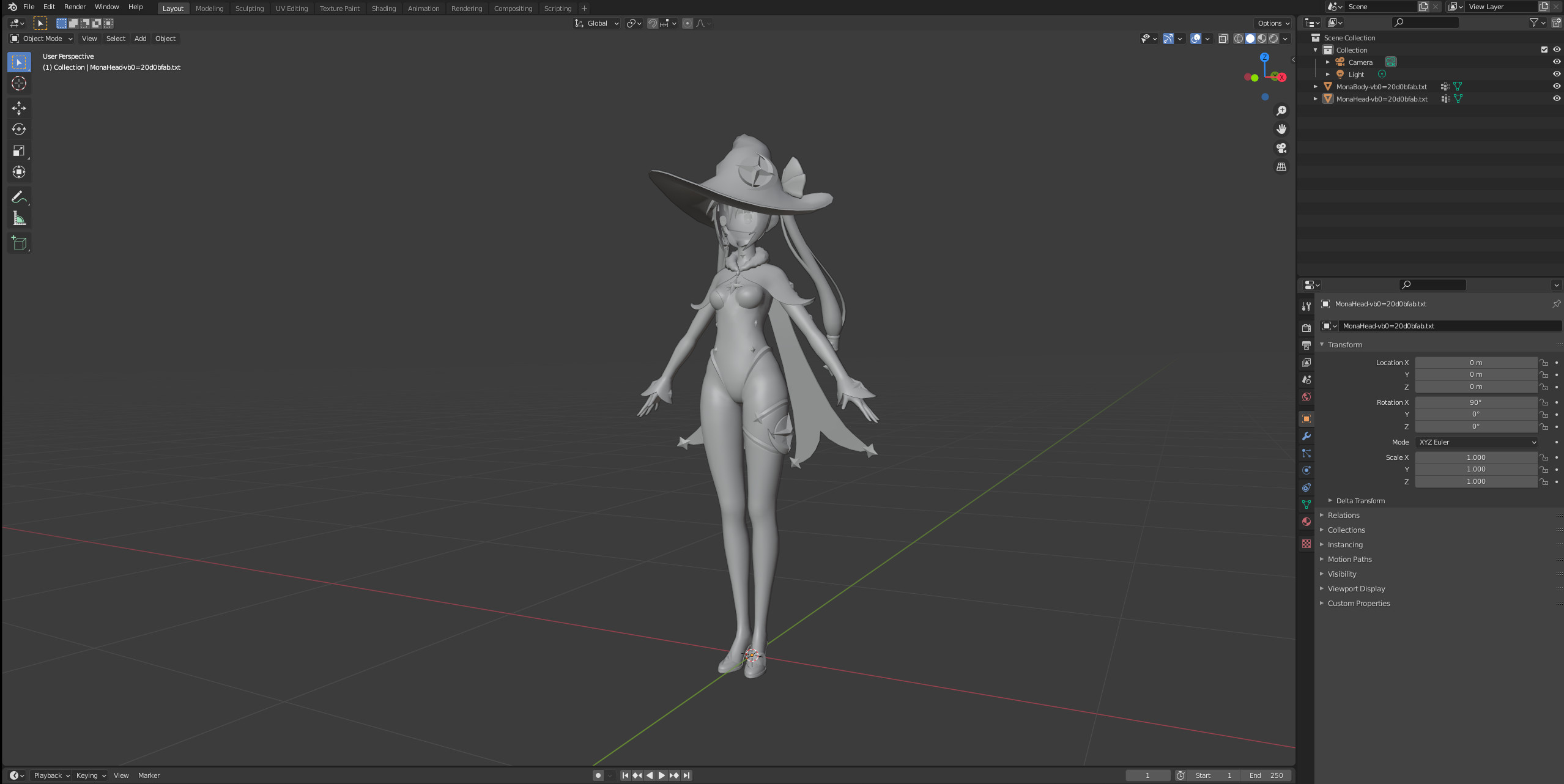Image resolution: width=1564 pixels, height=784 pixels.
Task: Select the Move tool
Action: [x=19, y=108]
